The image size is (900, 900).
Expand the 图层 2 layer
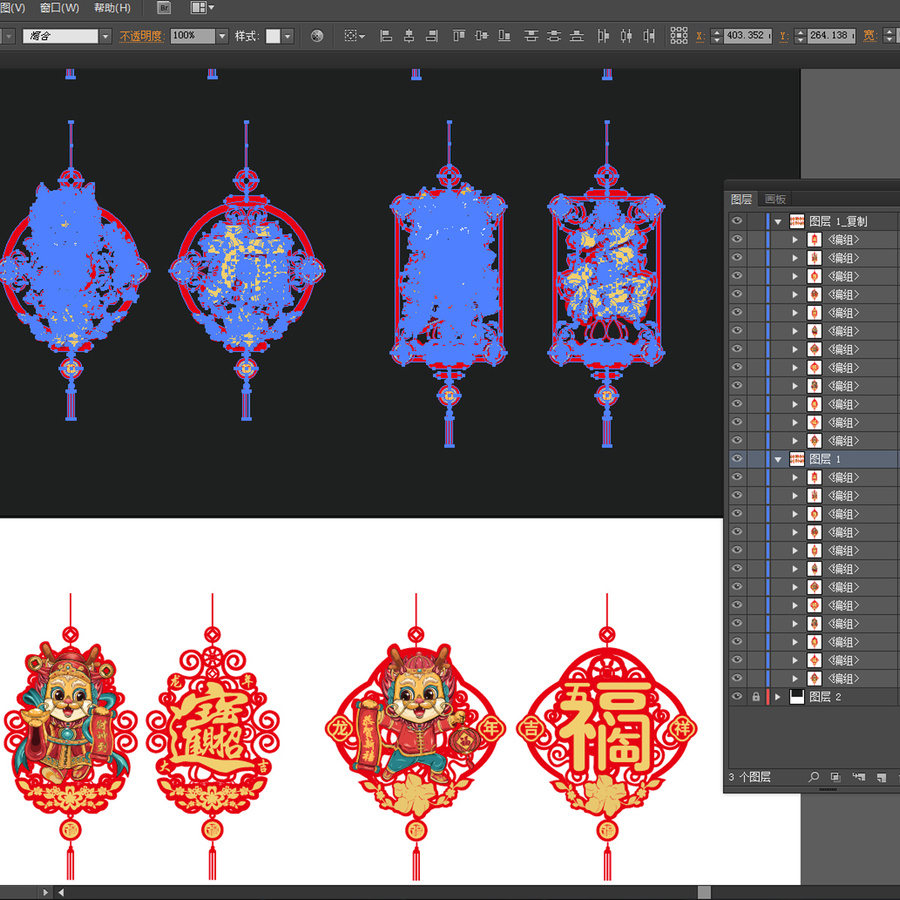(x=778, y=697)
